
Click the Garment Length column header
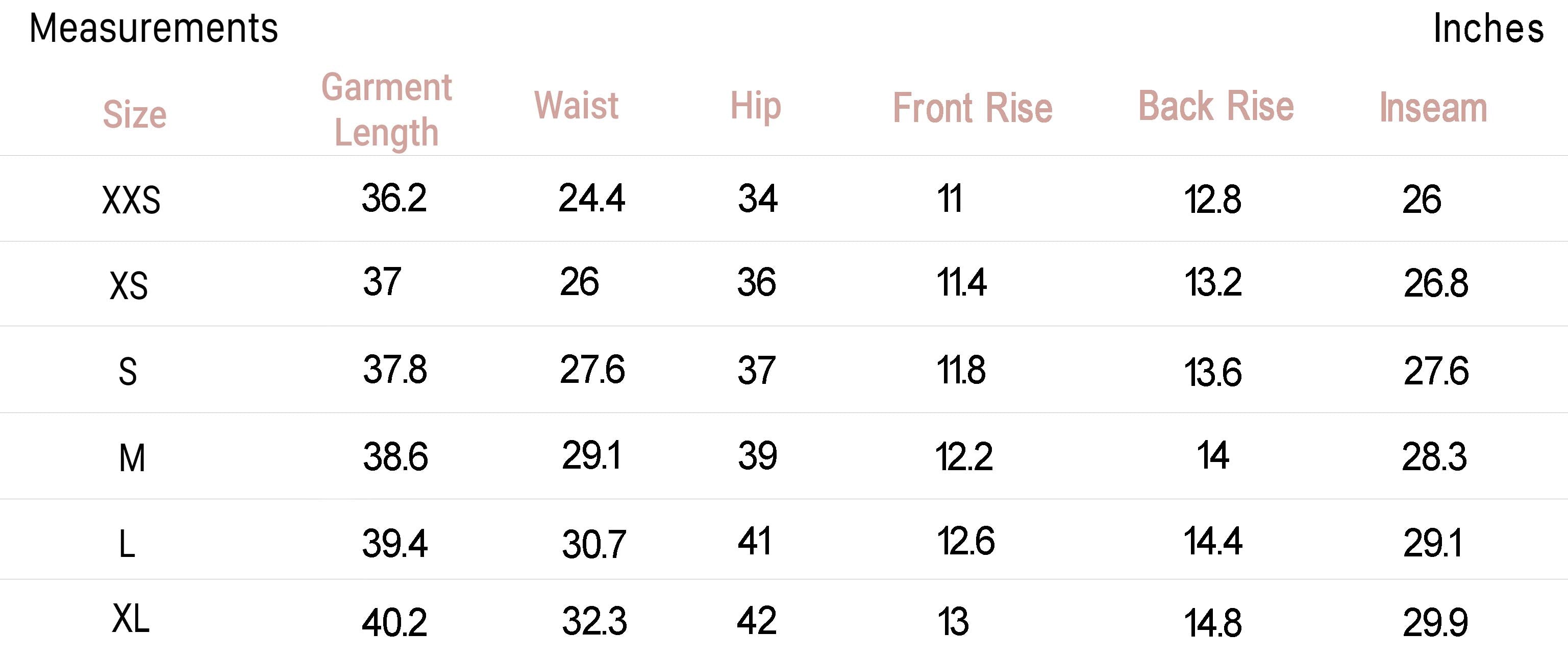coord(387,110)
